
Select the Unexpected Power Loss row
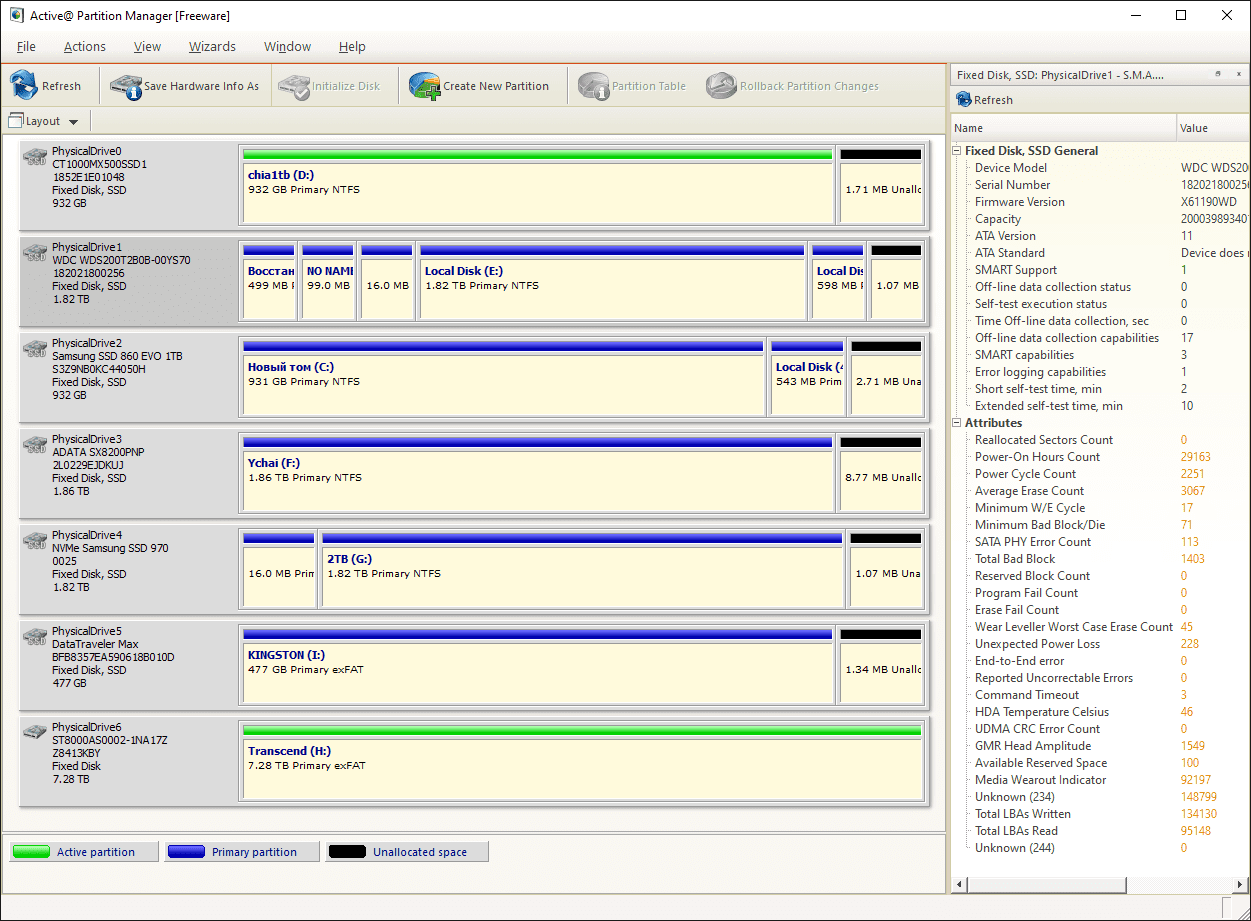(x=1100, y=644)
